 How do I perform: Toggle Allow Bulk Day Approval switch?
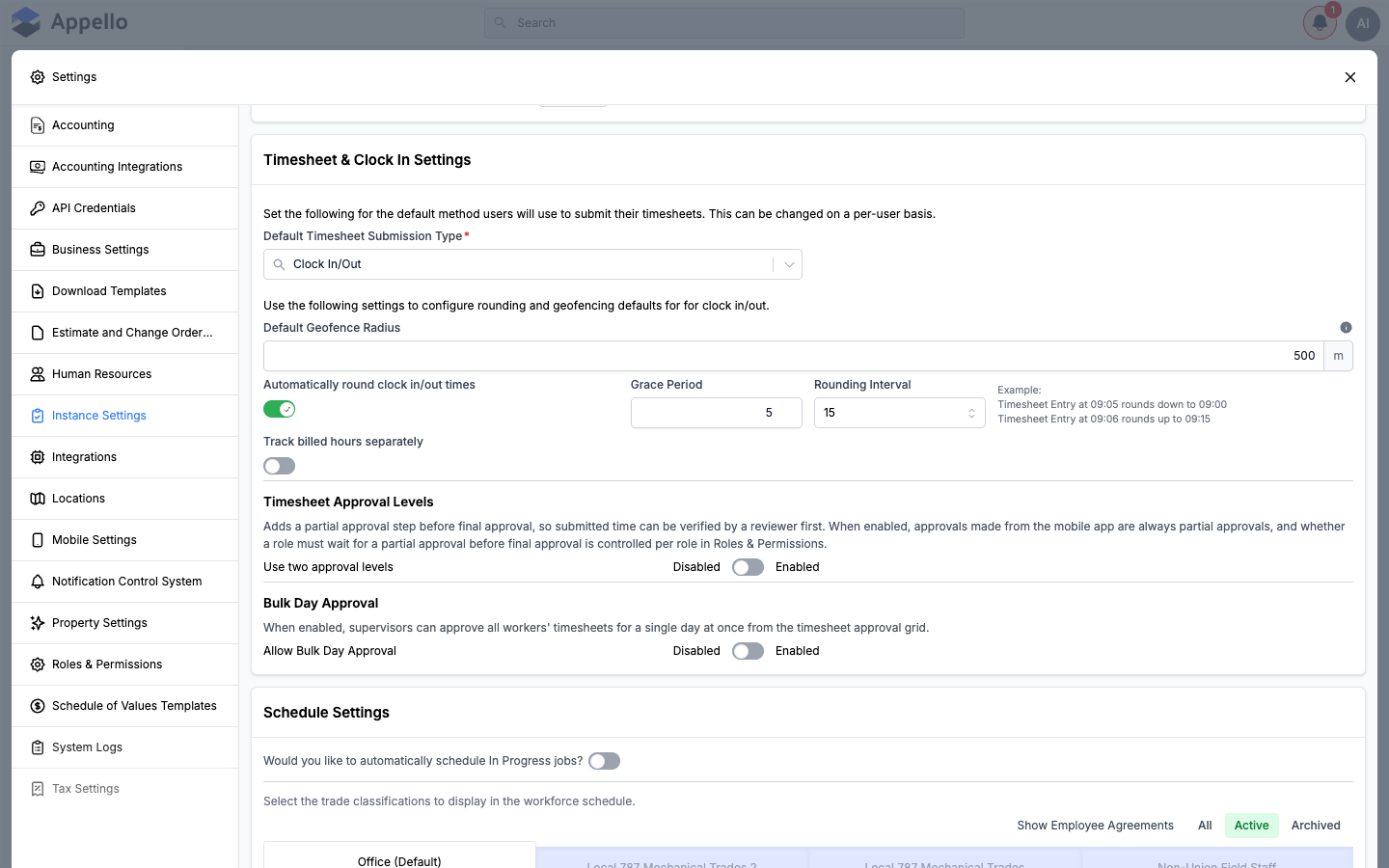748,651
